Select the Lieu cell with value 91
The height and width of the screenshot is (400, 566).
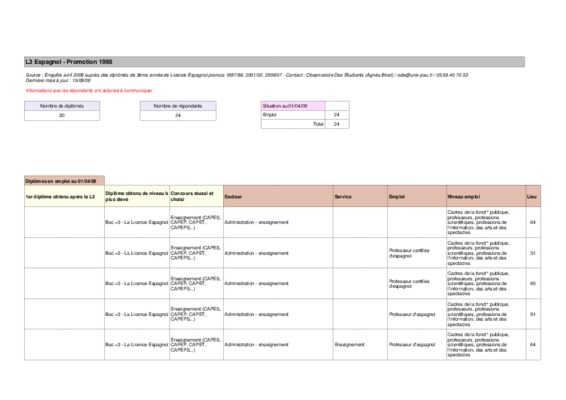point(533,314)
